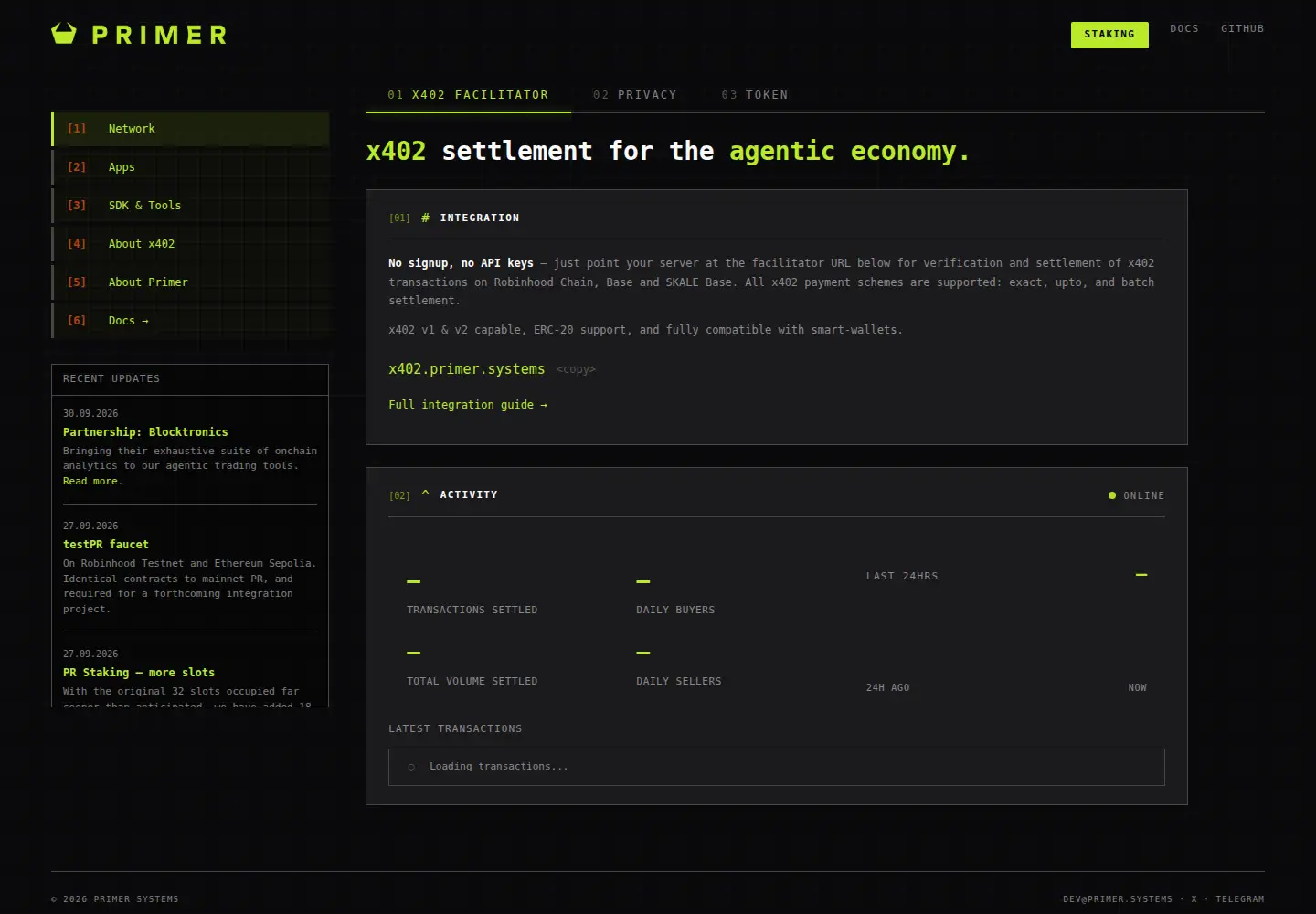Click the Latest Transactions heading
Viewport: 1316px width, 914px height.
(455, 728)
